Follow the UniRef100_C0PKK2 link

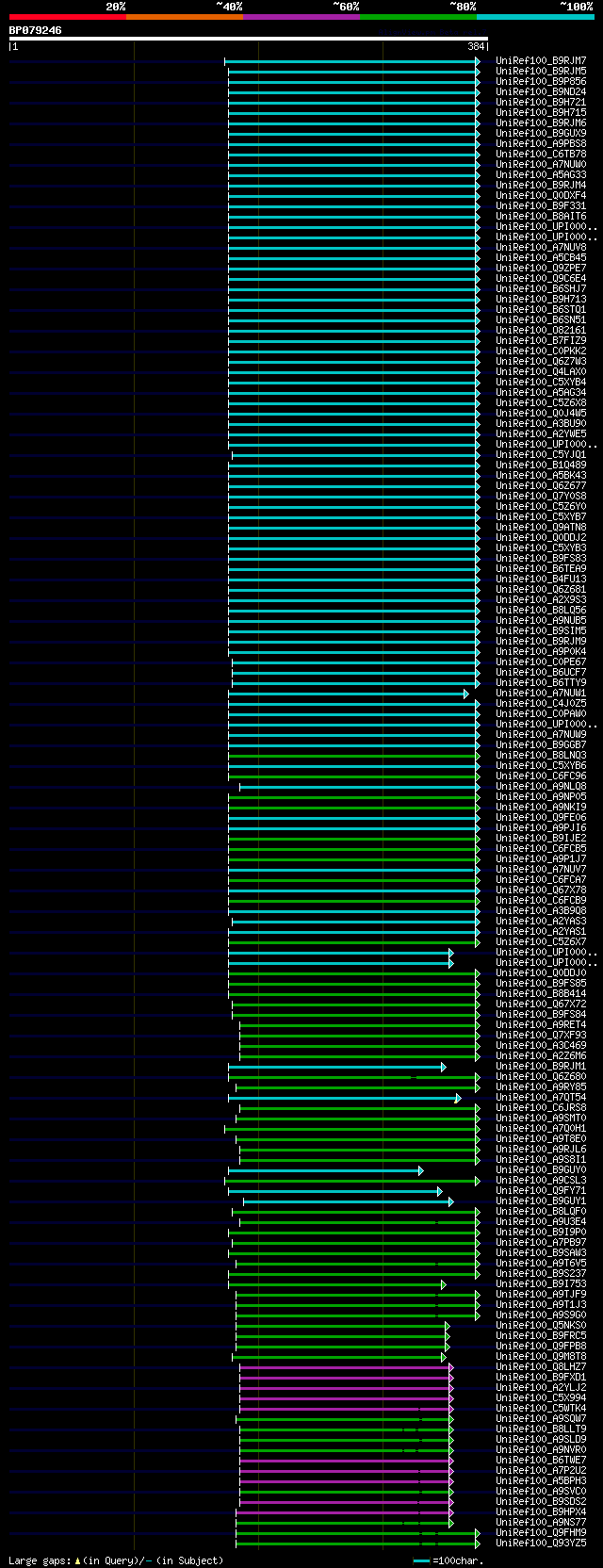click(541, 351)
